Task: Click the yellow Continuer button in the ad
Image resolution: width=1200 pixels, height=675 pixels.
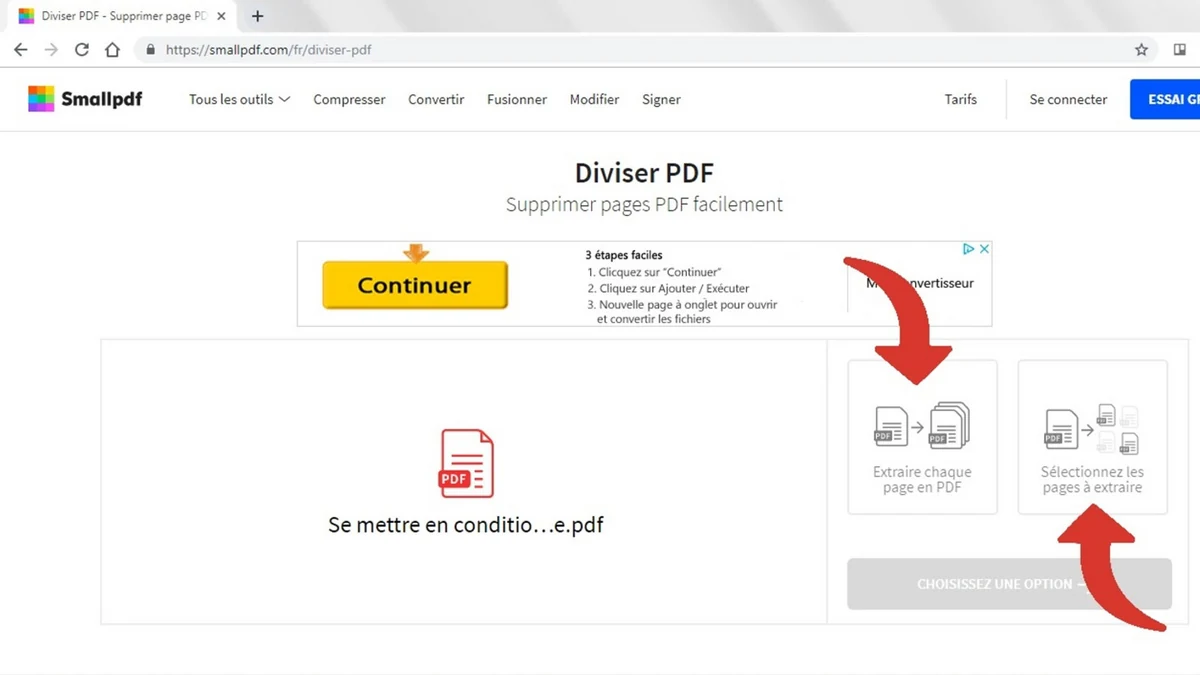Action: [x=414, y=284]
